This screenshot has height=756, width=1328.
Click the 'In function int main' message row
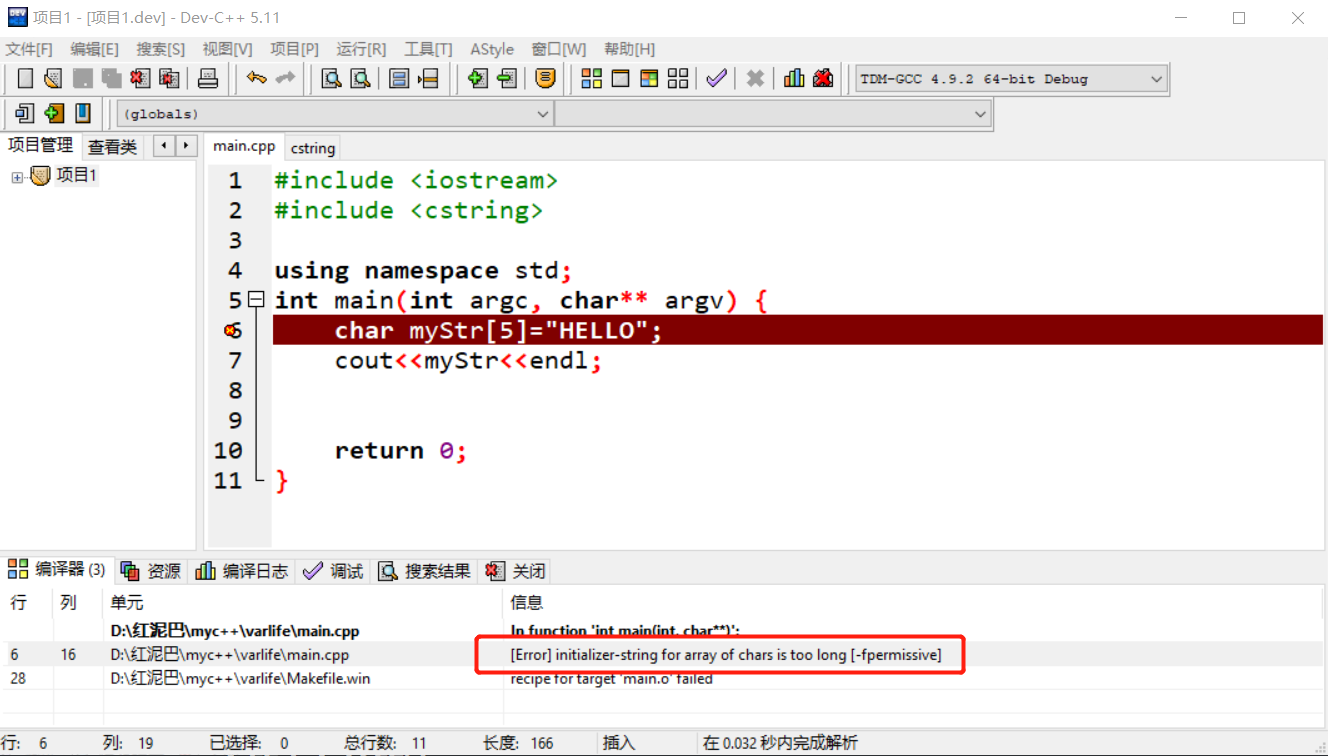(x=664, y=631)
